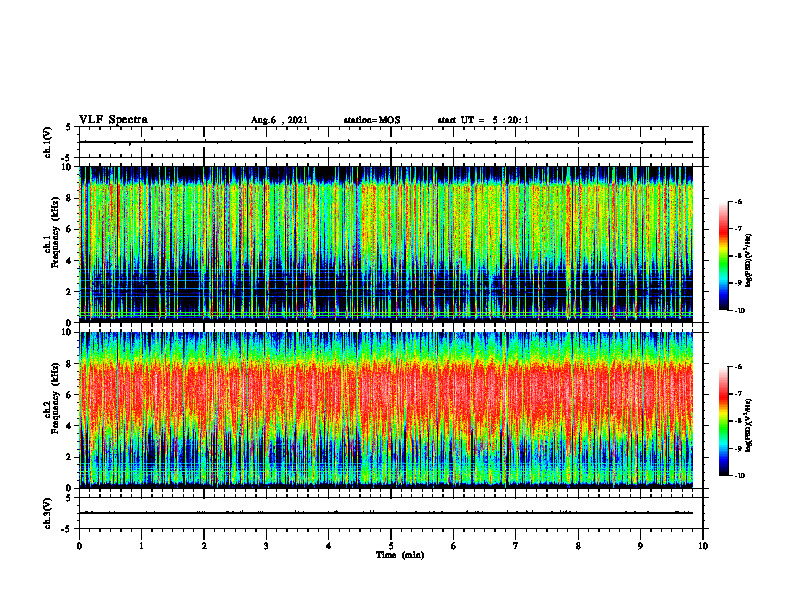Click the "10" tick on ch.2 frequency axis
The width and height of the screenshot is (792, 612).
[68, 332]
